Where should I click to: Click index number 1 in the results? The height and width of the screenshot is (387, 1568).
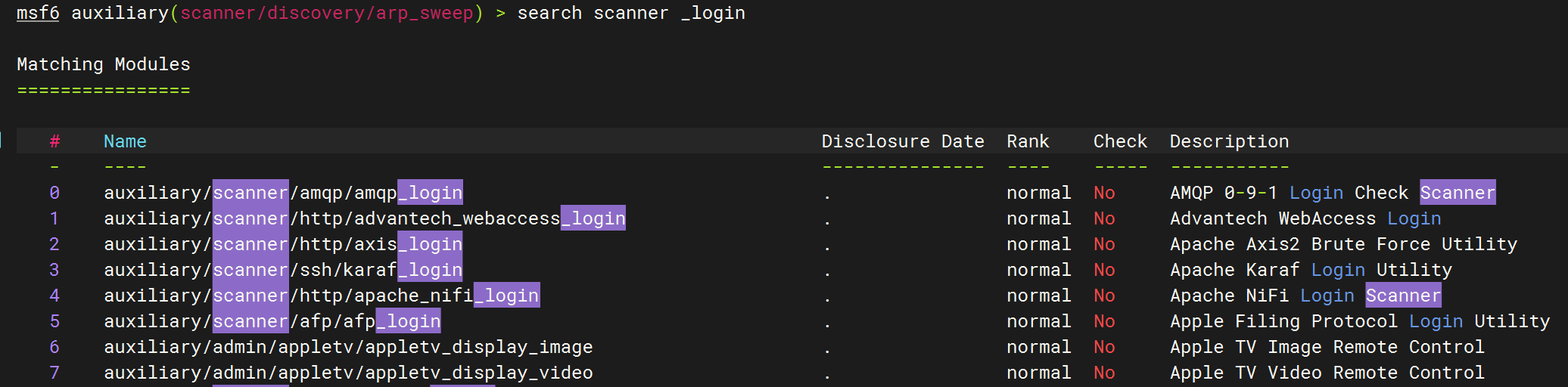click(x=54, y=218)
